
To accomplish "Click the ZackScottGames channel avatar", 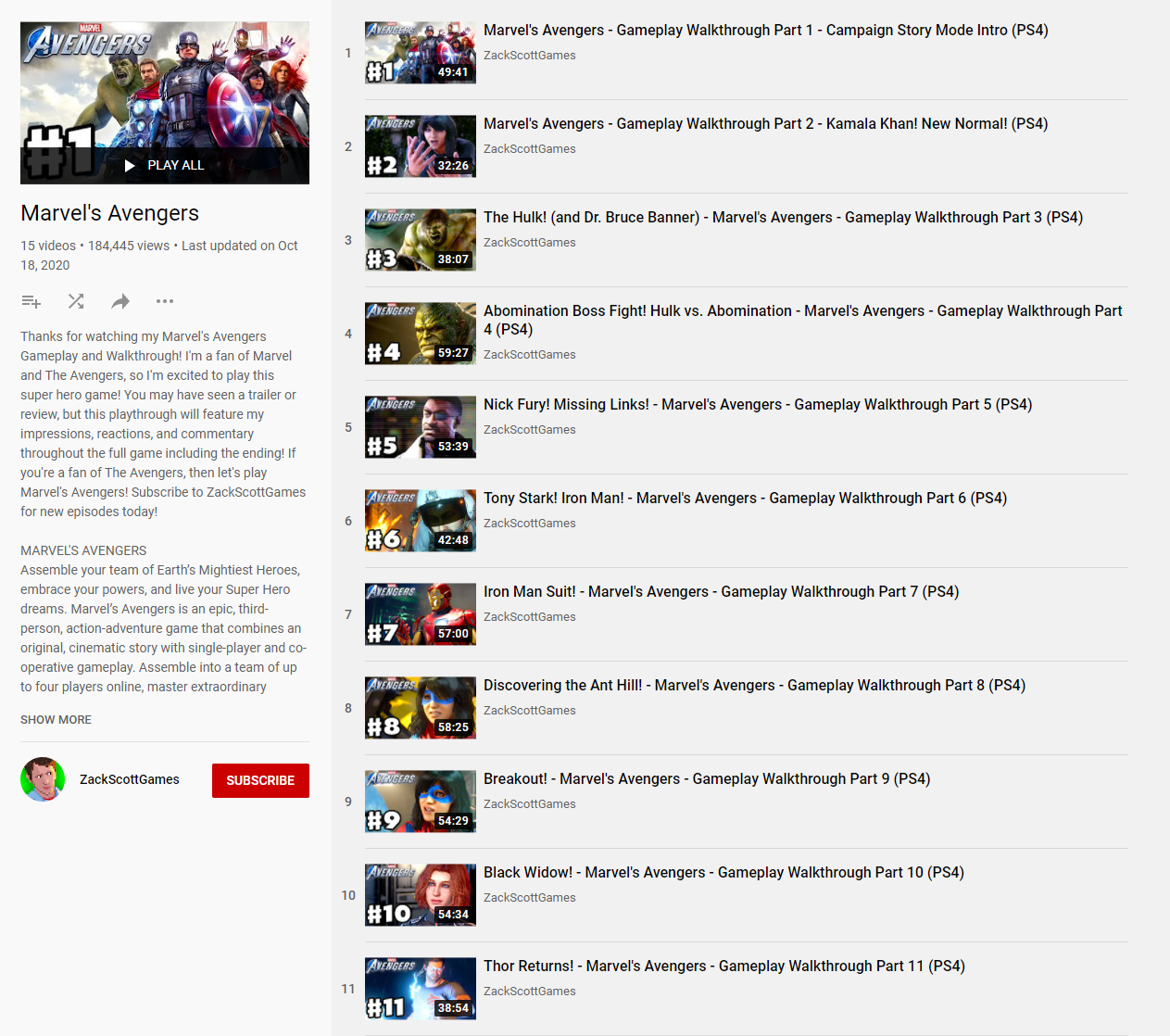I will tap(43, 779).
